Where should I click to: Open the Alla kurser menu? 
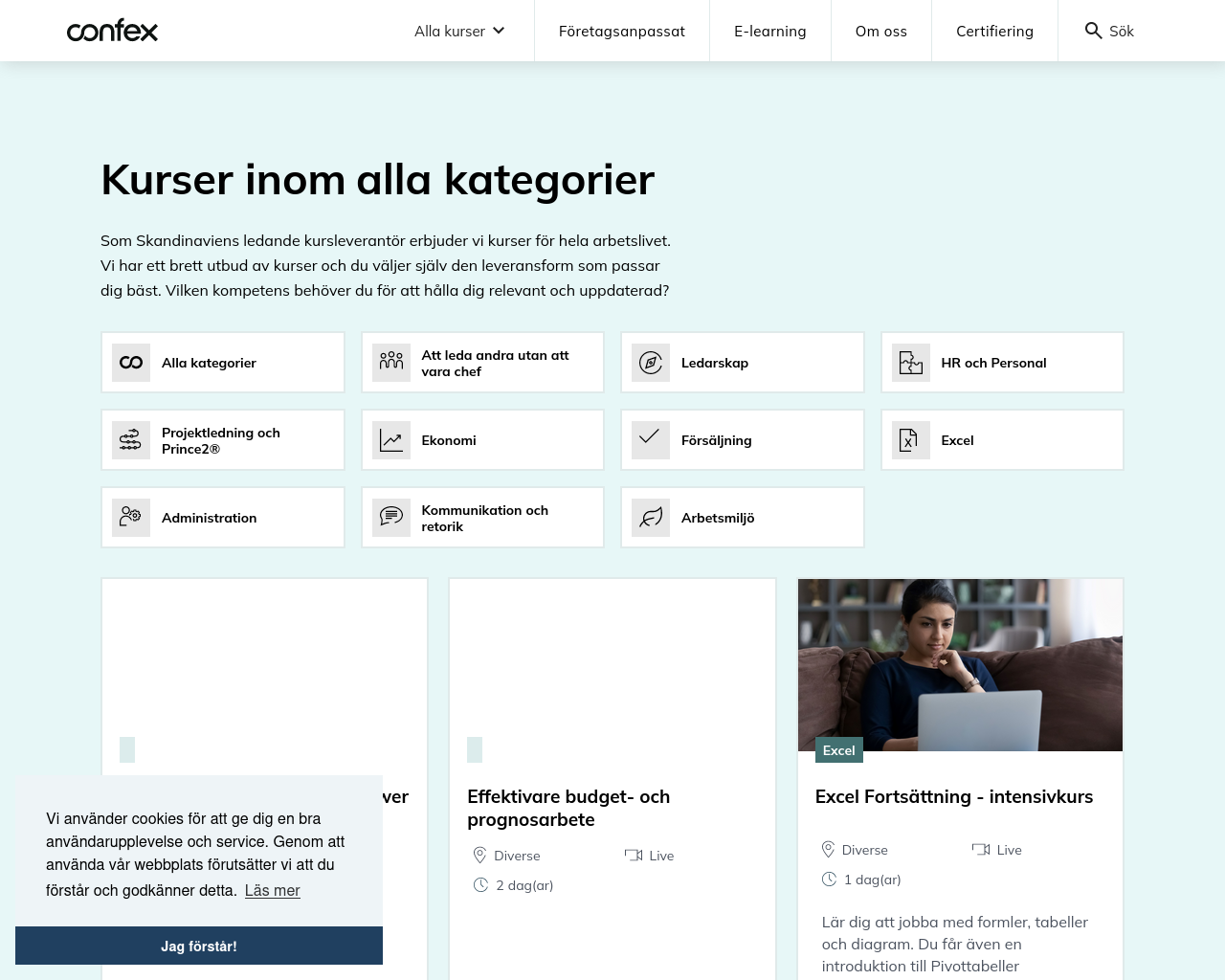coord(460,32)
